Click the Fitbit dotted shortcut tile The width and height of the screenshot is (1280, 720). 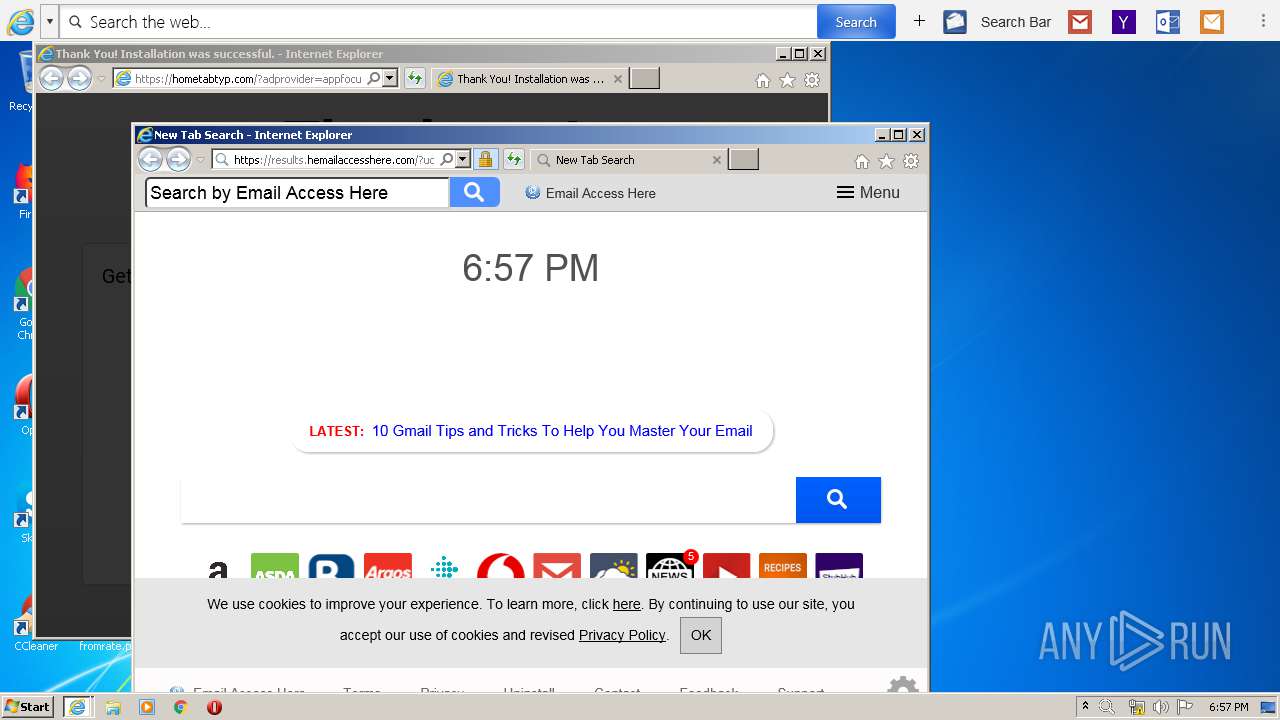coord(444,566)
